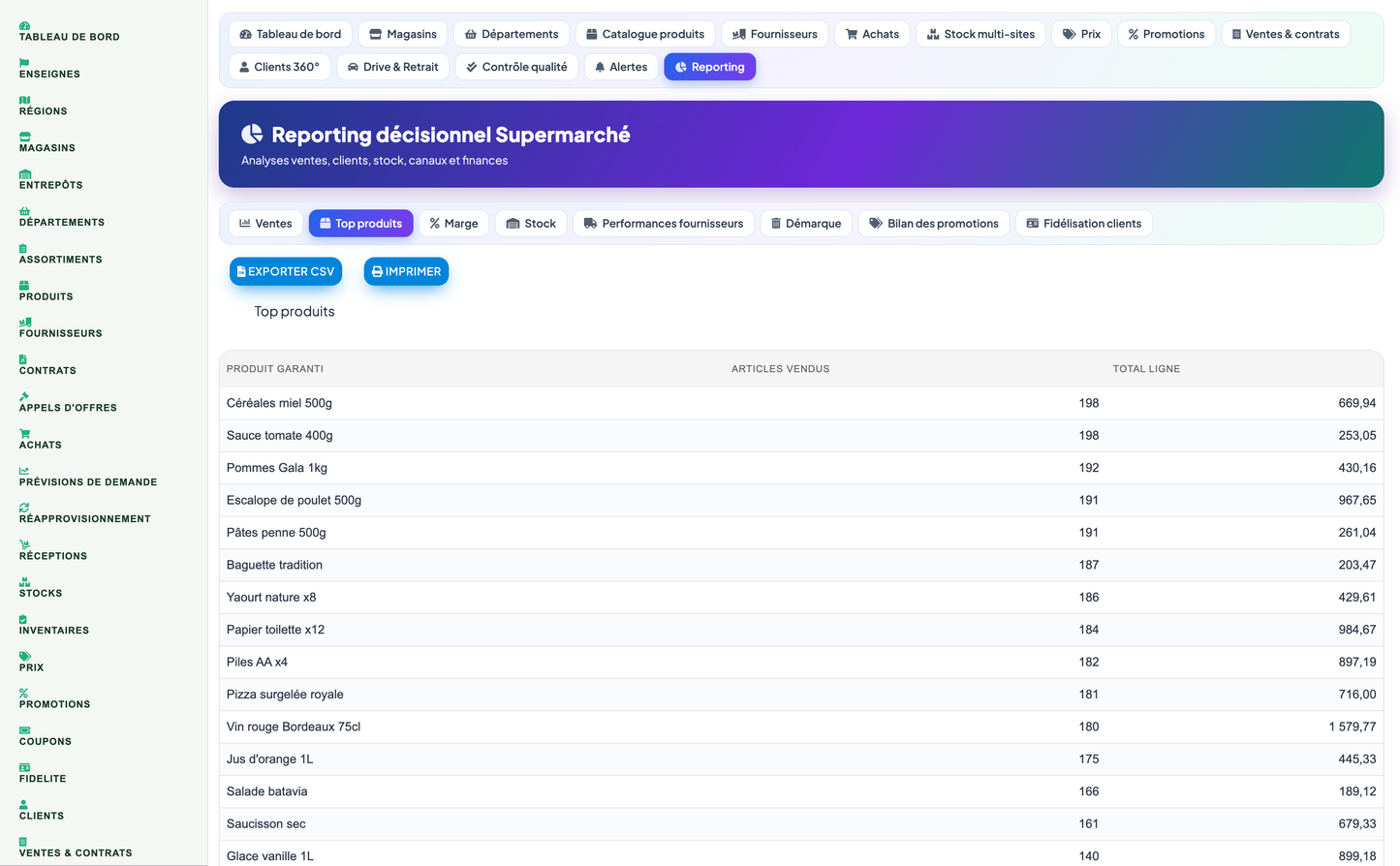The width and height of the screenshot is (1400, 866).
Task: Click the Réapprovisionnement refresh icon
Action: [x=24, y=508]
